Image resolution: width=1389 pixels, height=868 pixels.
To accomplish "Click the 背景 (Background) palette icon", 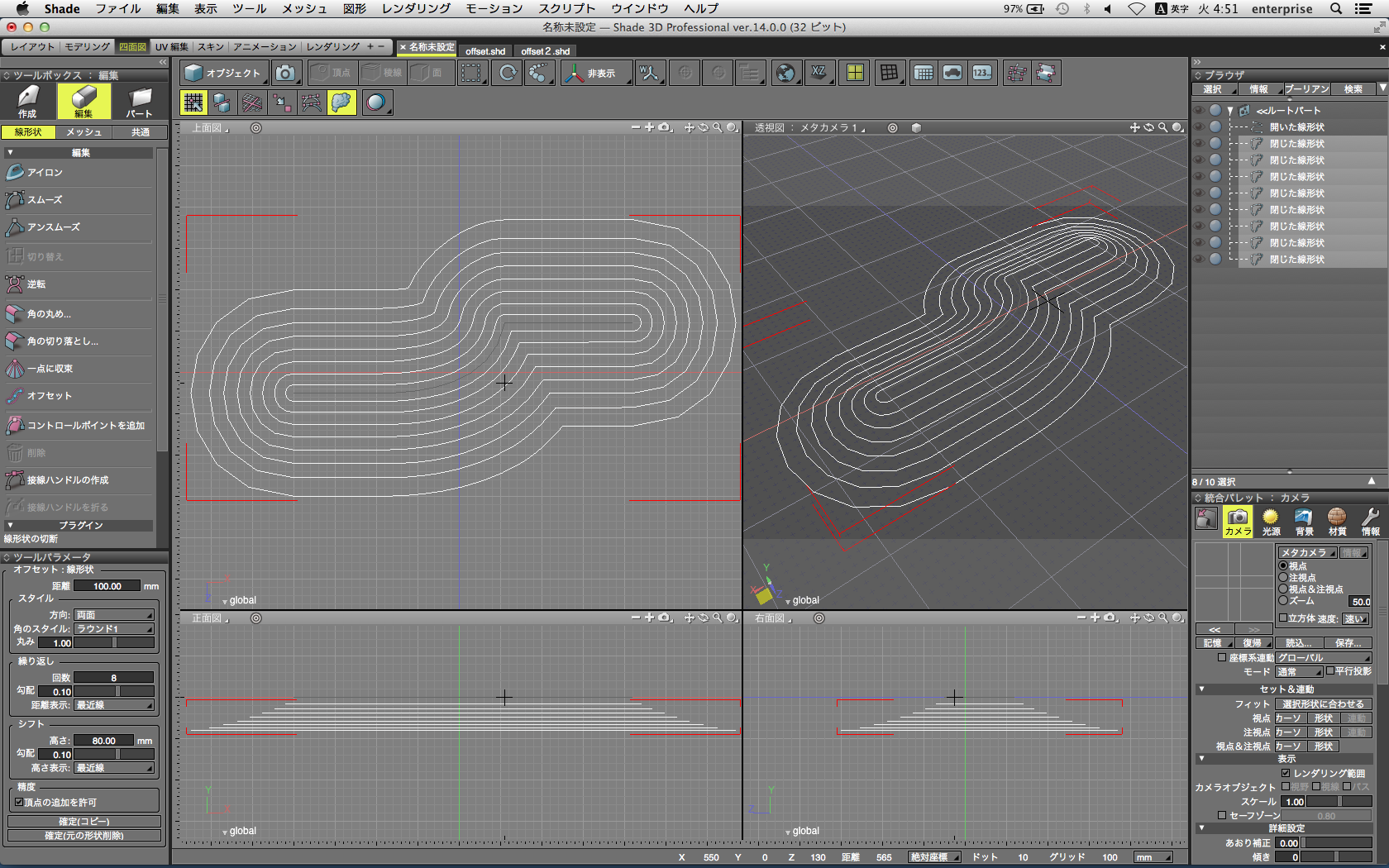I will 1304,522.
